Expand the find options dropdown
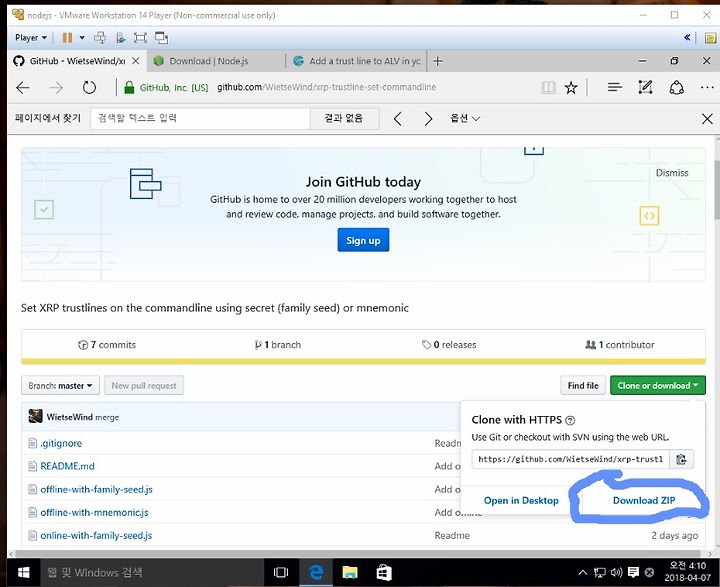The width and height of the screenshot is (720, 587). [465, 119]
